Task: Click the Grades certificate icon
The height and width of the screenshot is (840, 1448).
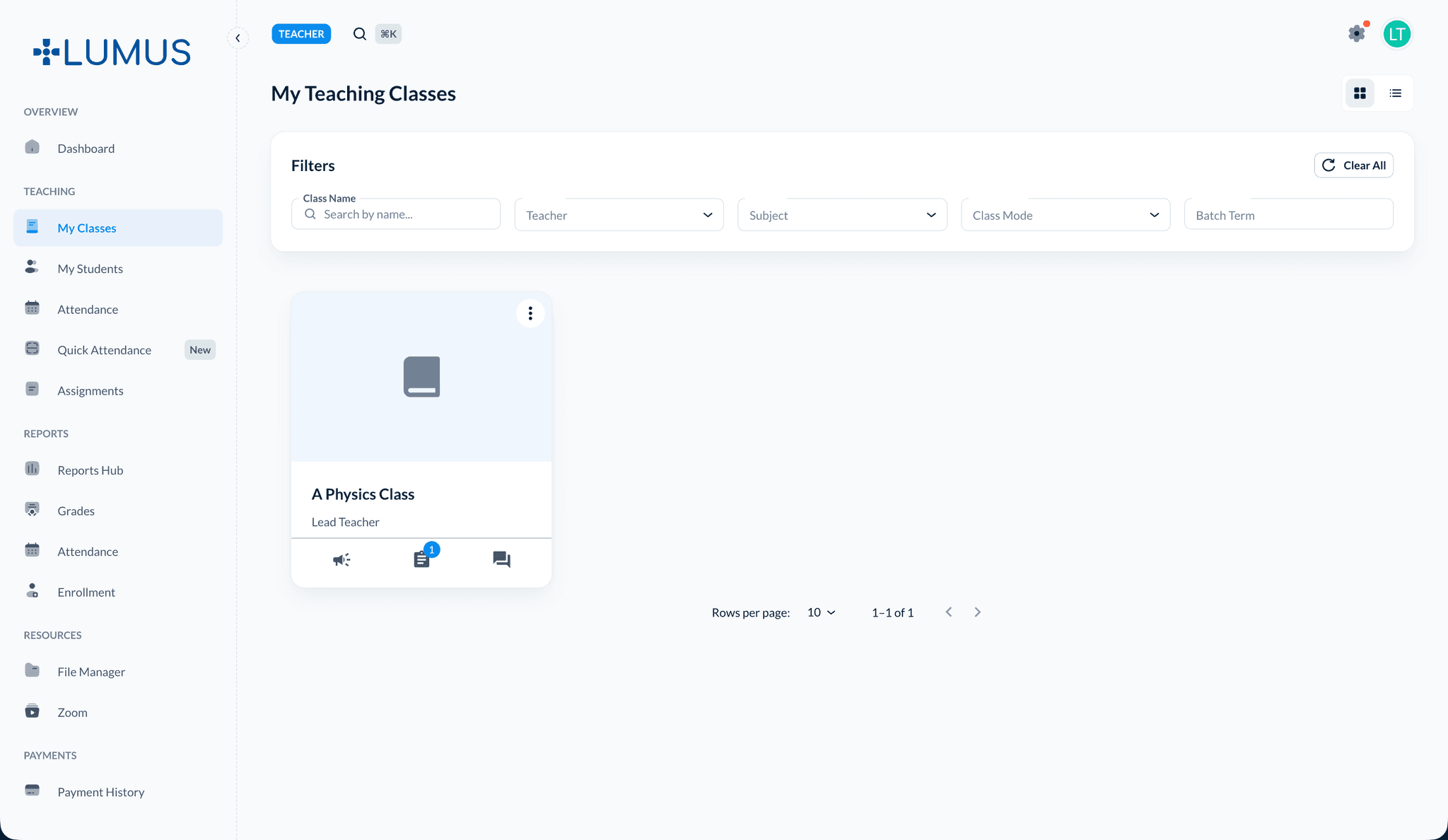Action: pos(33,509)
